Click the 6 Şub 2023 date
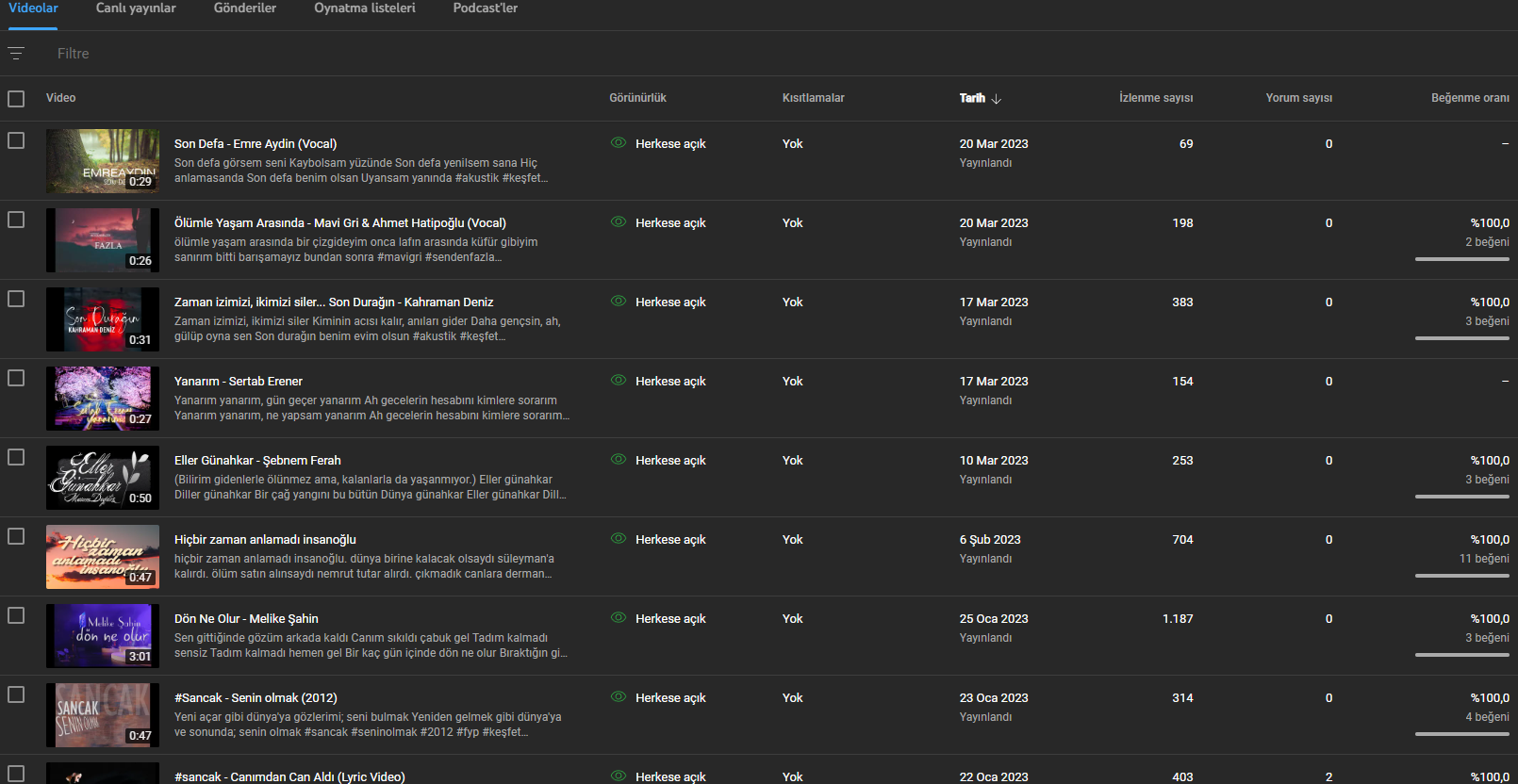 click(990, 540)
